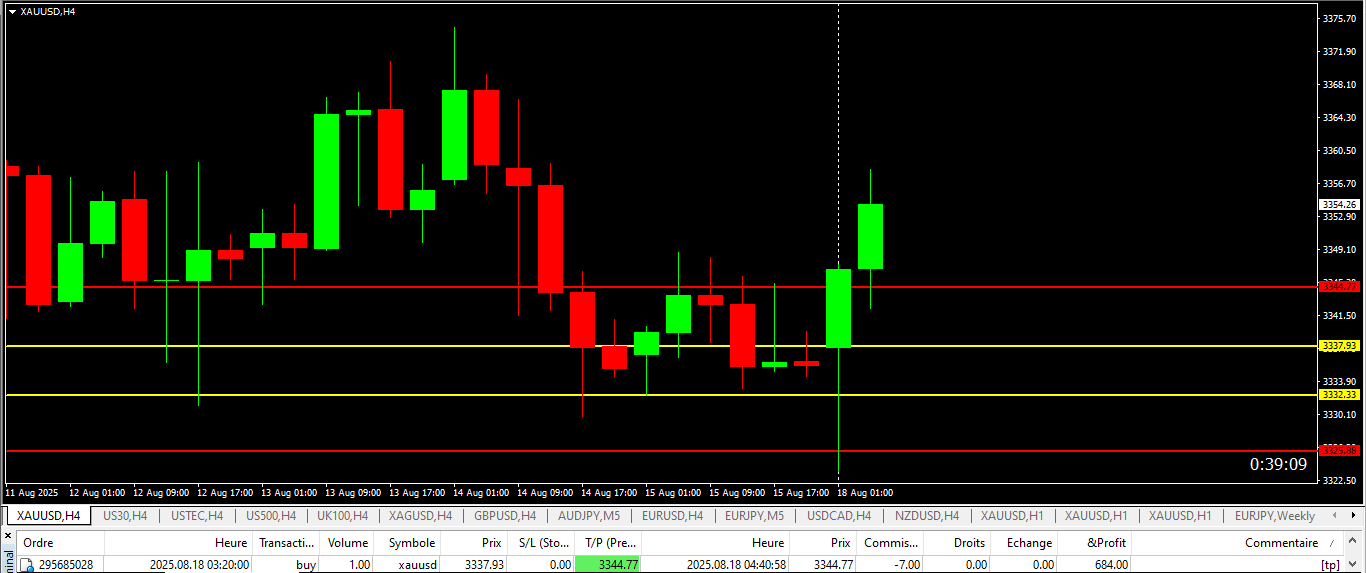Switch to the XAUUSD,H4 chart tab
The width and height of the screenshot is (1366, 573).
[48, 516]
